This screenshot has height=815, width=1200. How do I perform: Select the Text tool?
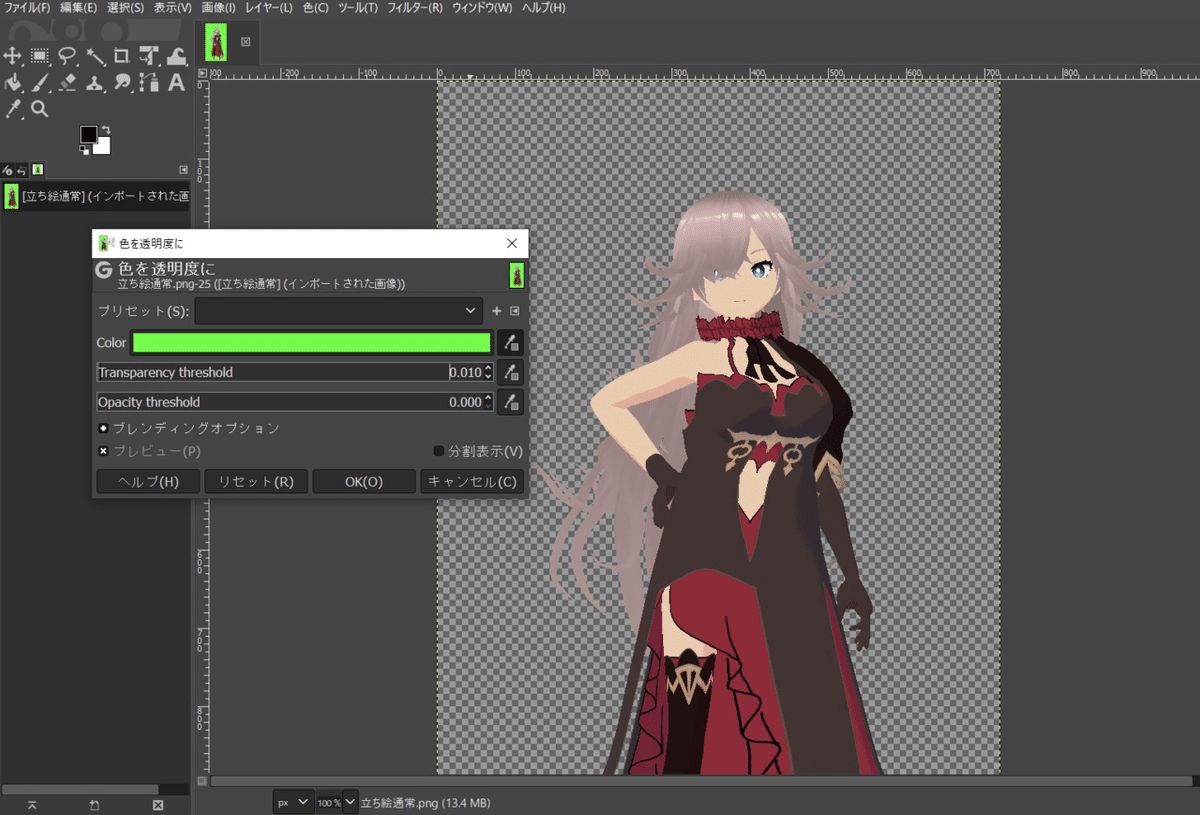[176, 83]
